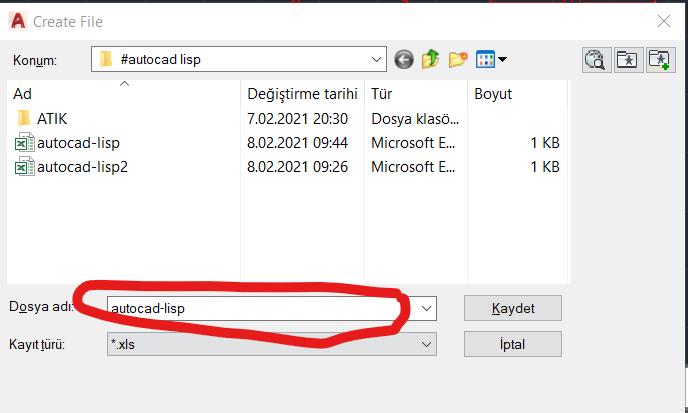The width and height of the screenshot is (688, 413).
Task: Click the Dosya klasö... type cell
Action: point(415,119)
